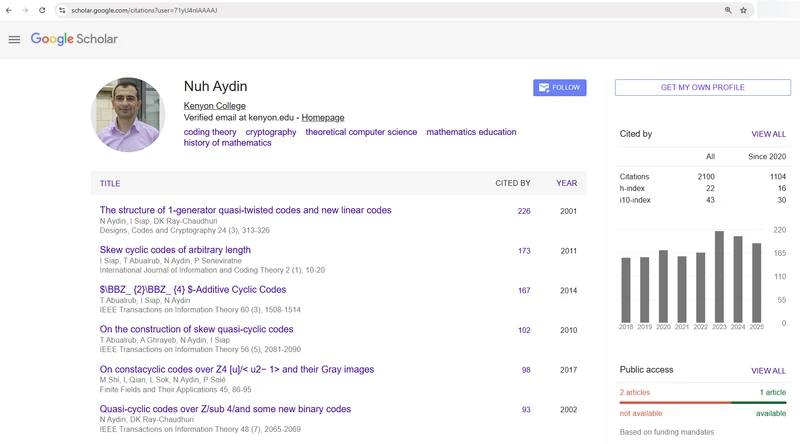800x444 pixels.
Task: Click the zoom magnifier icon in address bar
Action: pos(727,10)
